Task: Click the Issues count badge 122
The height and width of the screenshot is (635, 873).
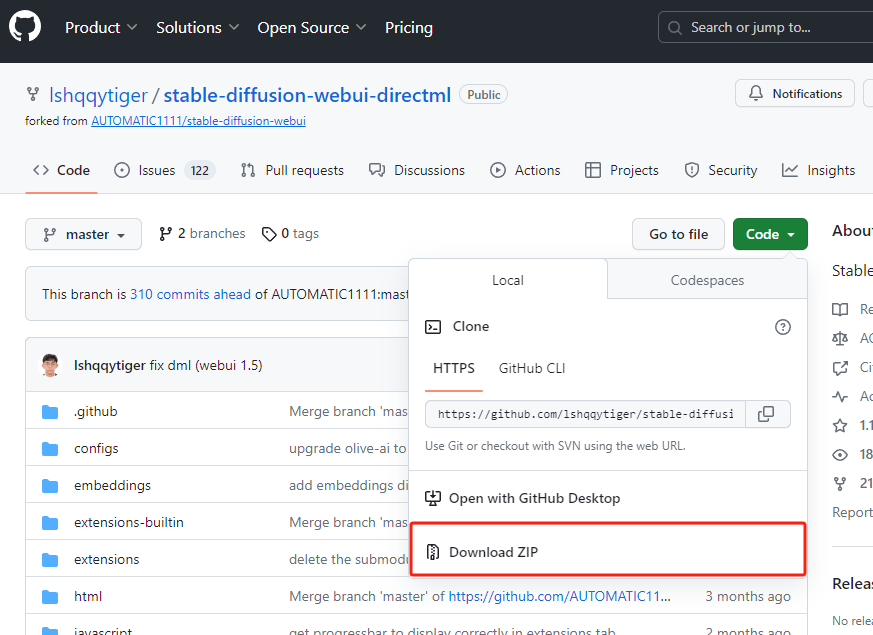Action: click(199, 170)
